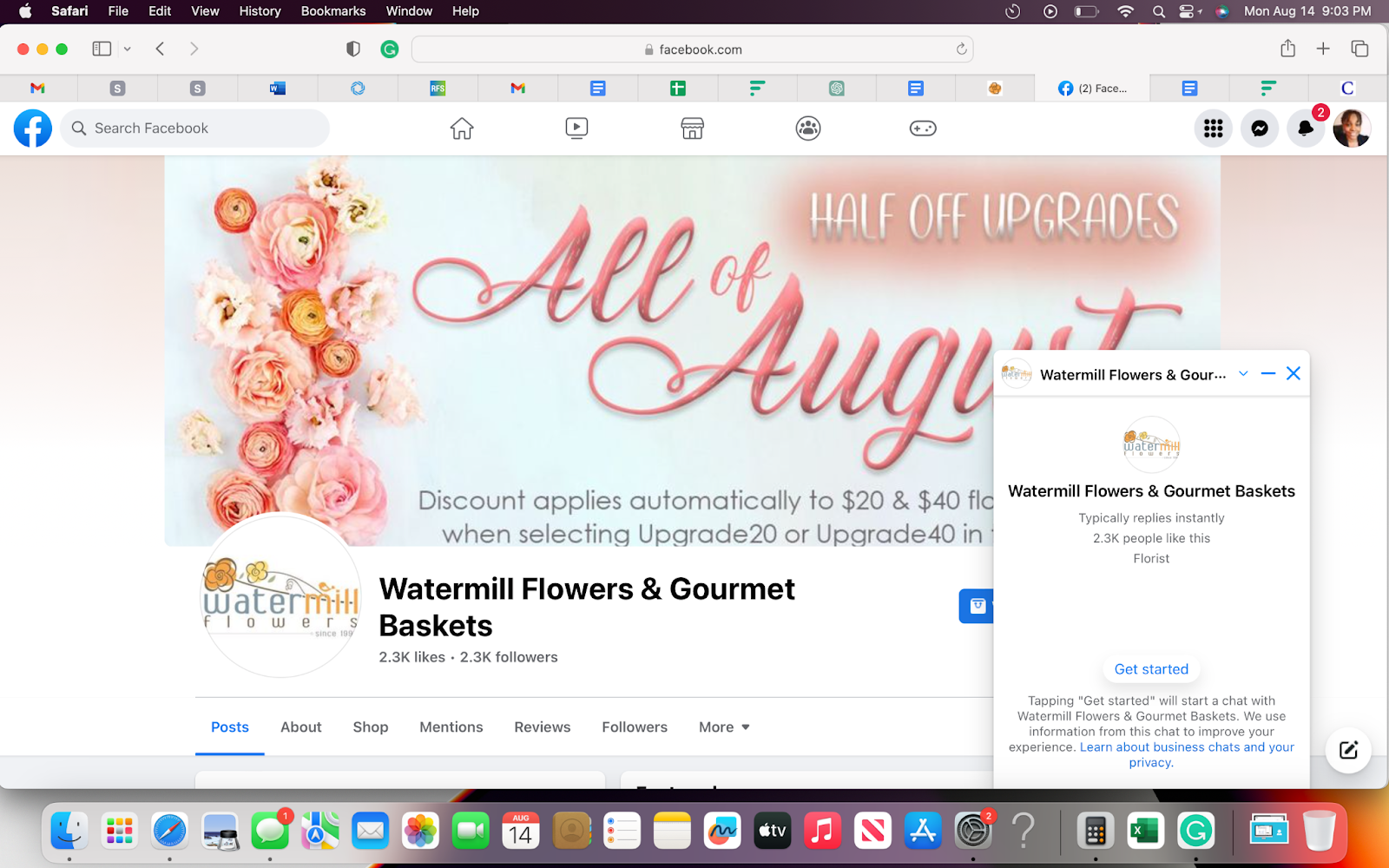1389x868 pixels.
Task: Open Launchpad from the Dock
Action: click(x=119, y=832)
